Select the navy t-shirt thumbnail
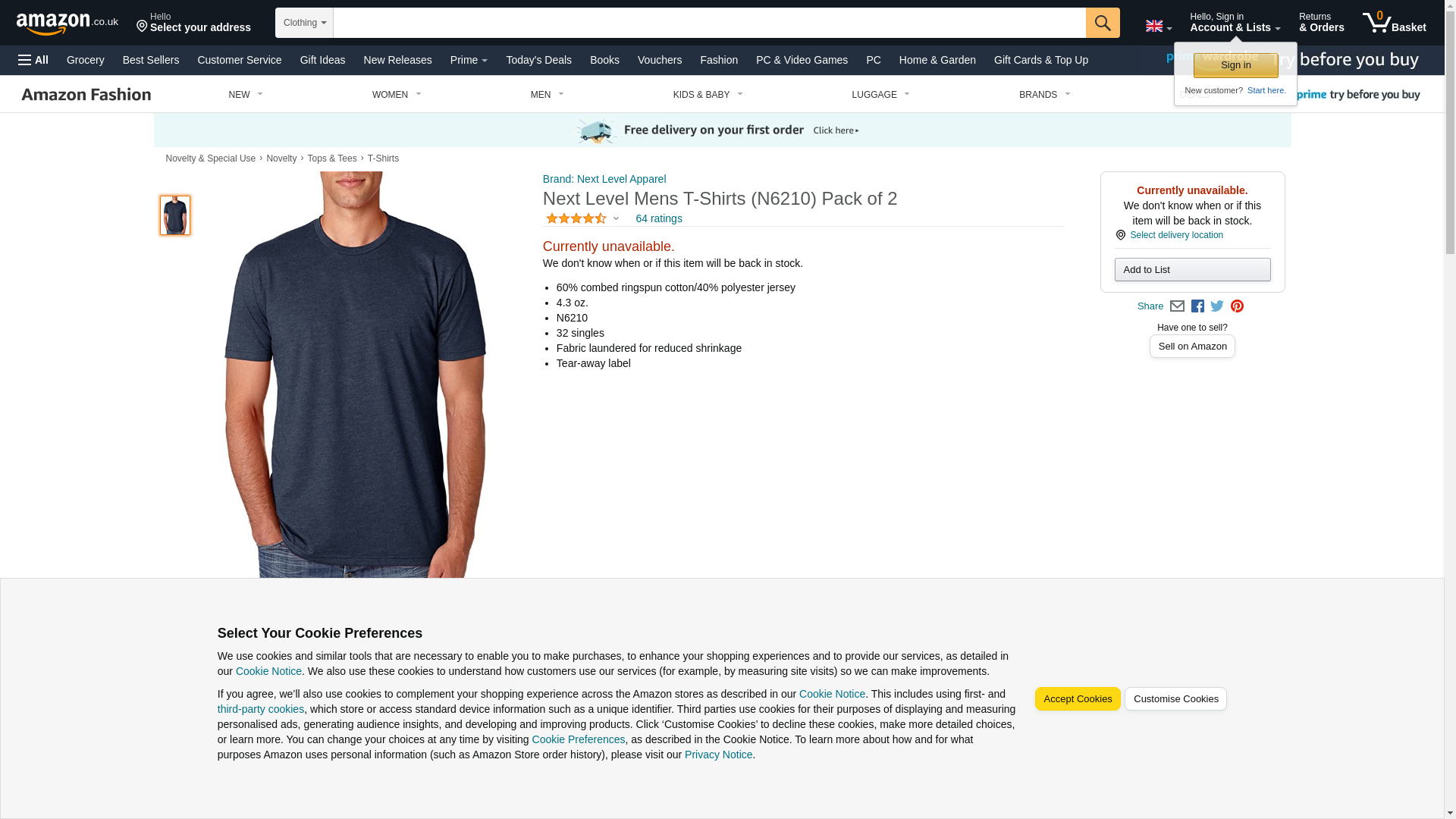 (x=175, y=215)
